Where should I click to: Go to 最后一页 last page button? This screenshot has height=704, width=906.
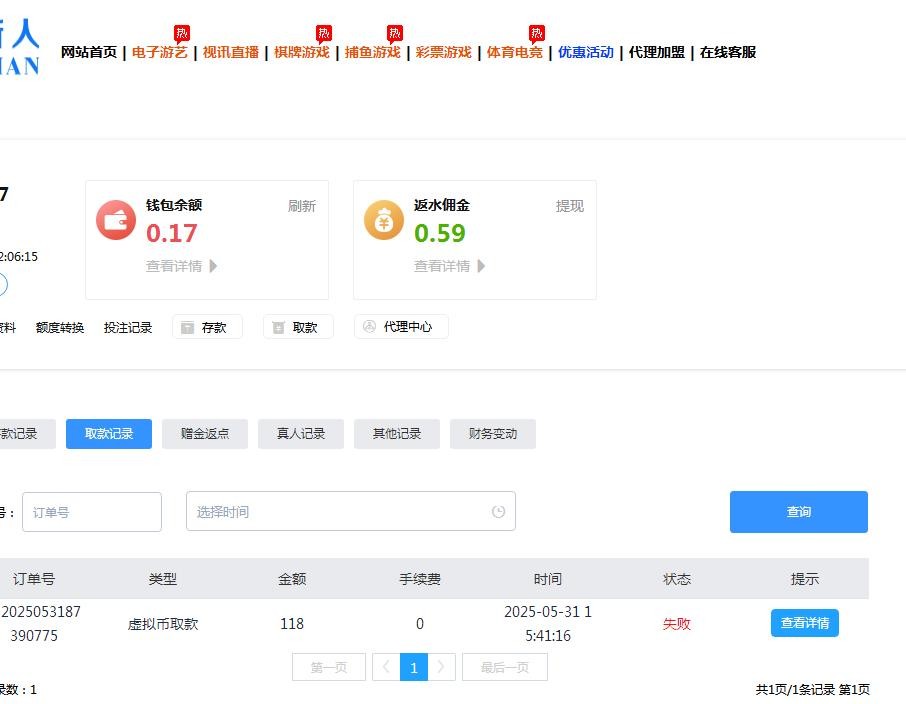point(504,667)
